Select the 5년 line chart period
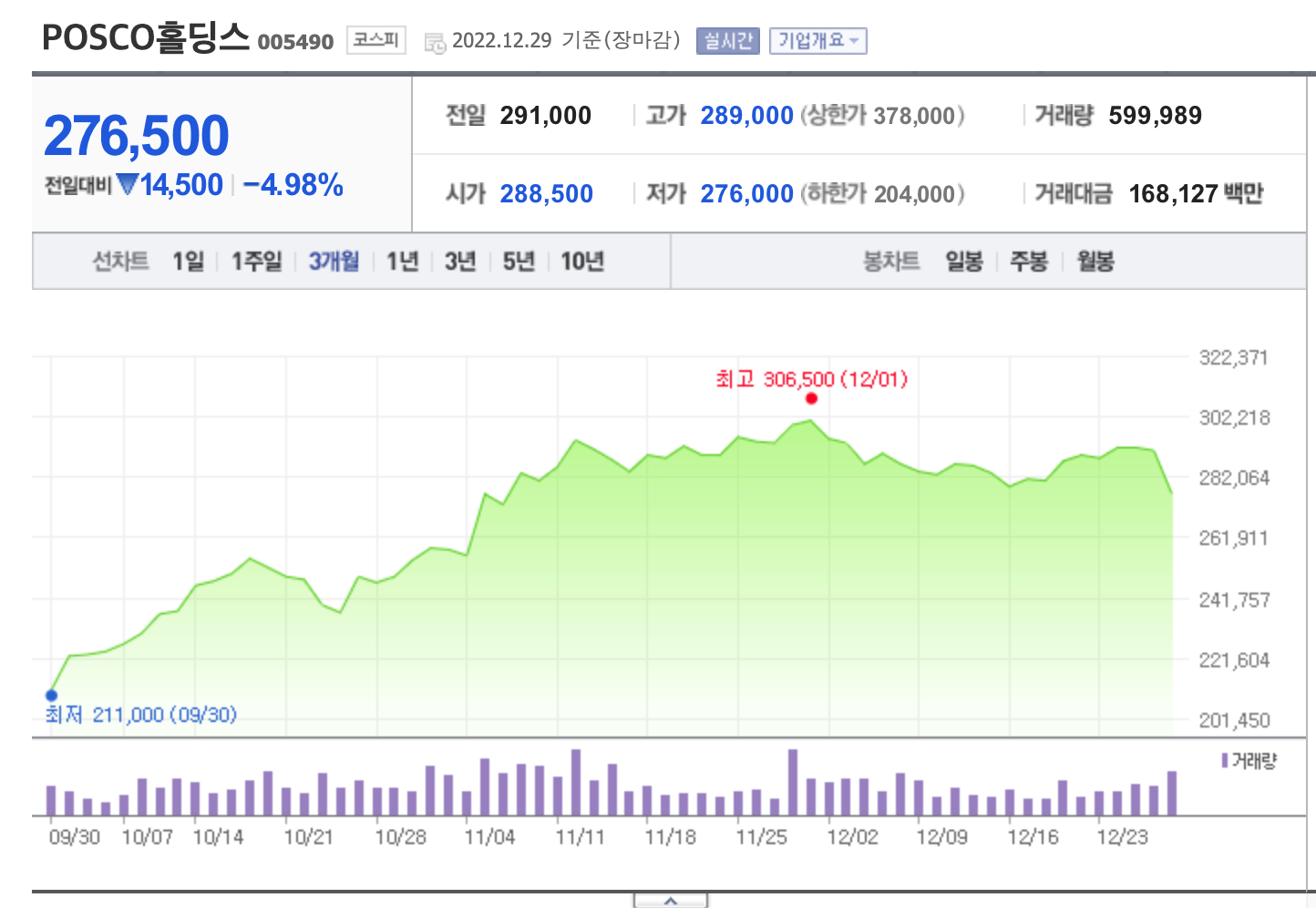The height and width of the screenshot is (908, 1316). [519, 262]
